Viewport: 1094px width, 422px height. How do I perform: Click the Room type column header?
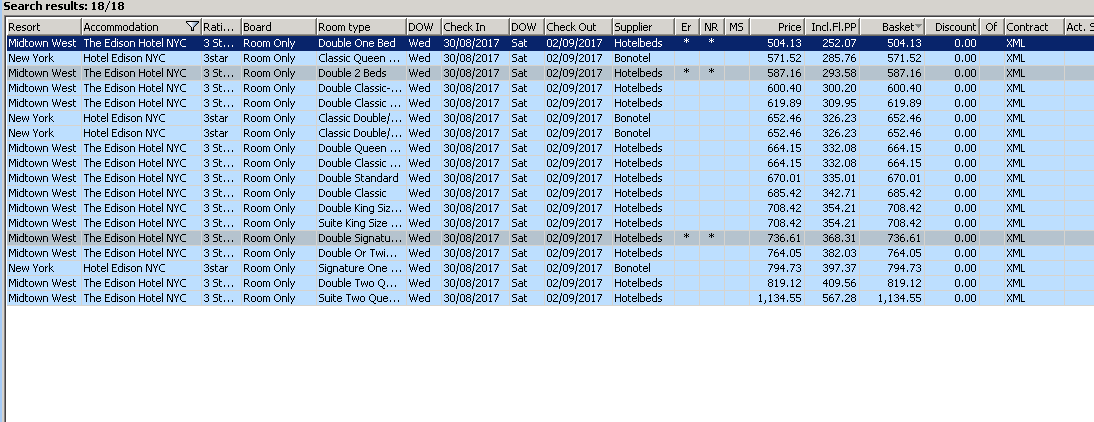[x=361, y=27]
